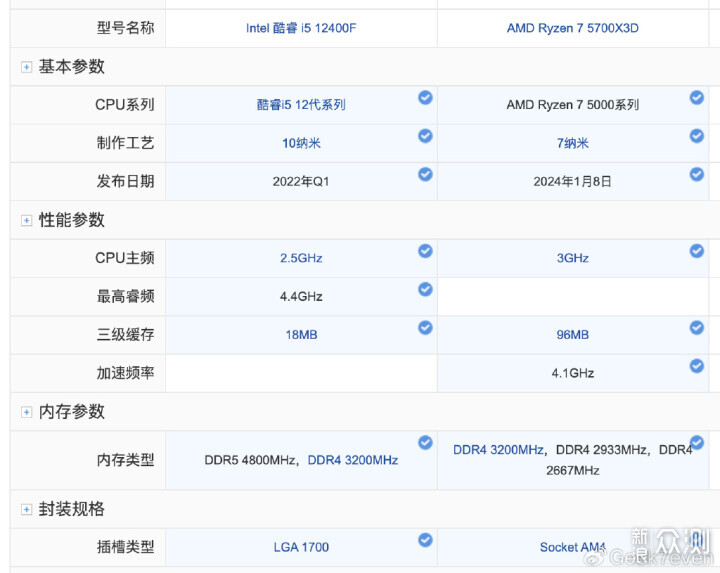Select the 2667MHz text
The height and width of the screenshot is (573, 720).
(x=573, y=471)
